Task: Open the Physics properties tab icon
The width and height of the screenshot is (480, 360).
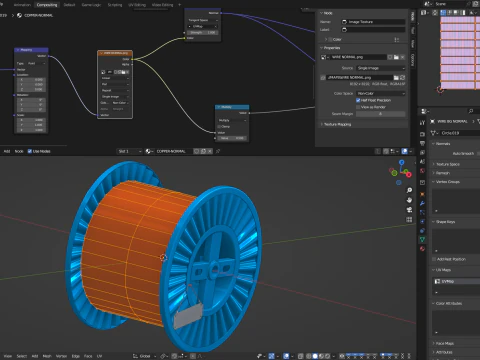Action: [422, 221]
